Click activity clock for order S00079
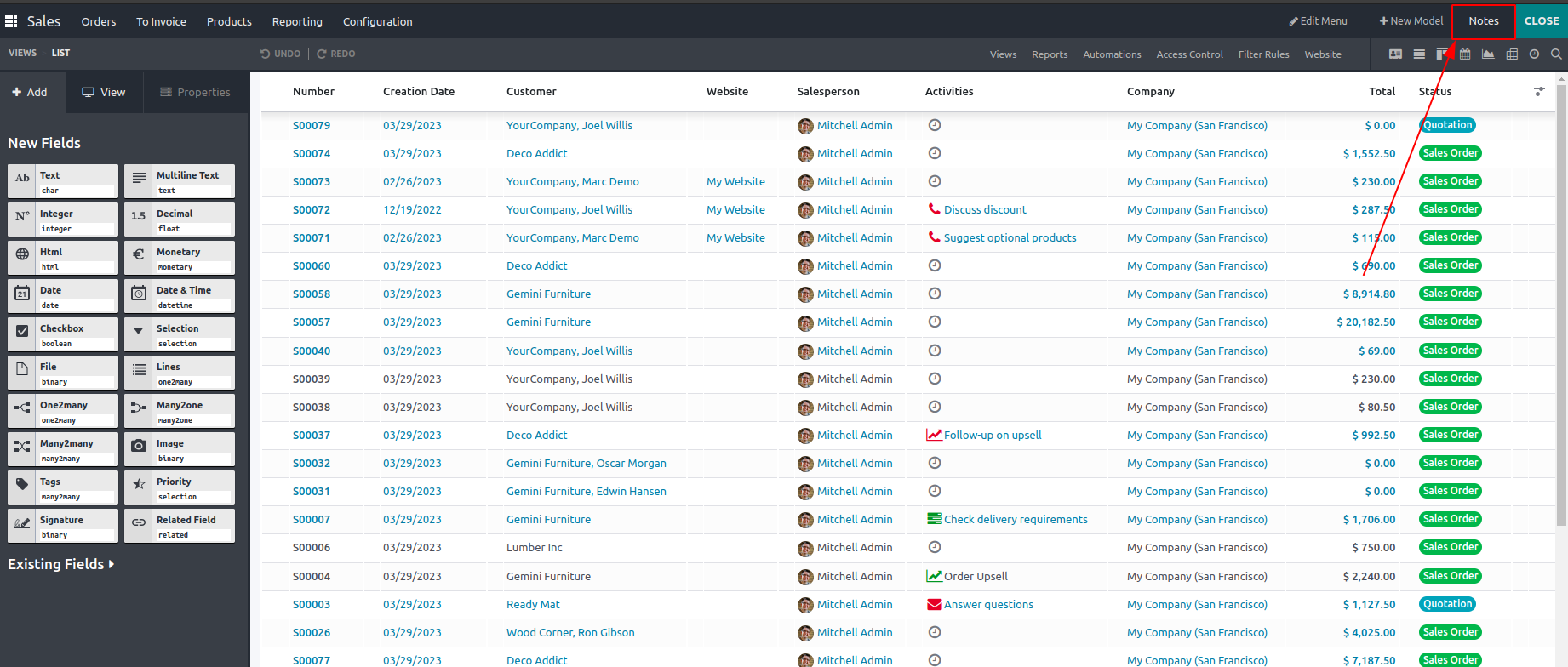 coord(935,125)
